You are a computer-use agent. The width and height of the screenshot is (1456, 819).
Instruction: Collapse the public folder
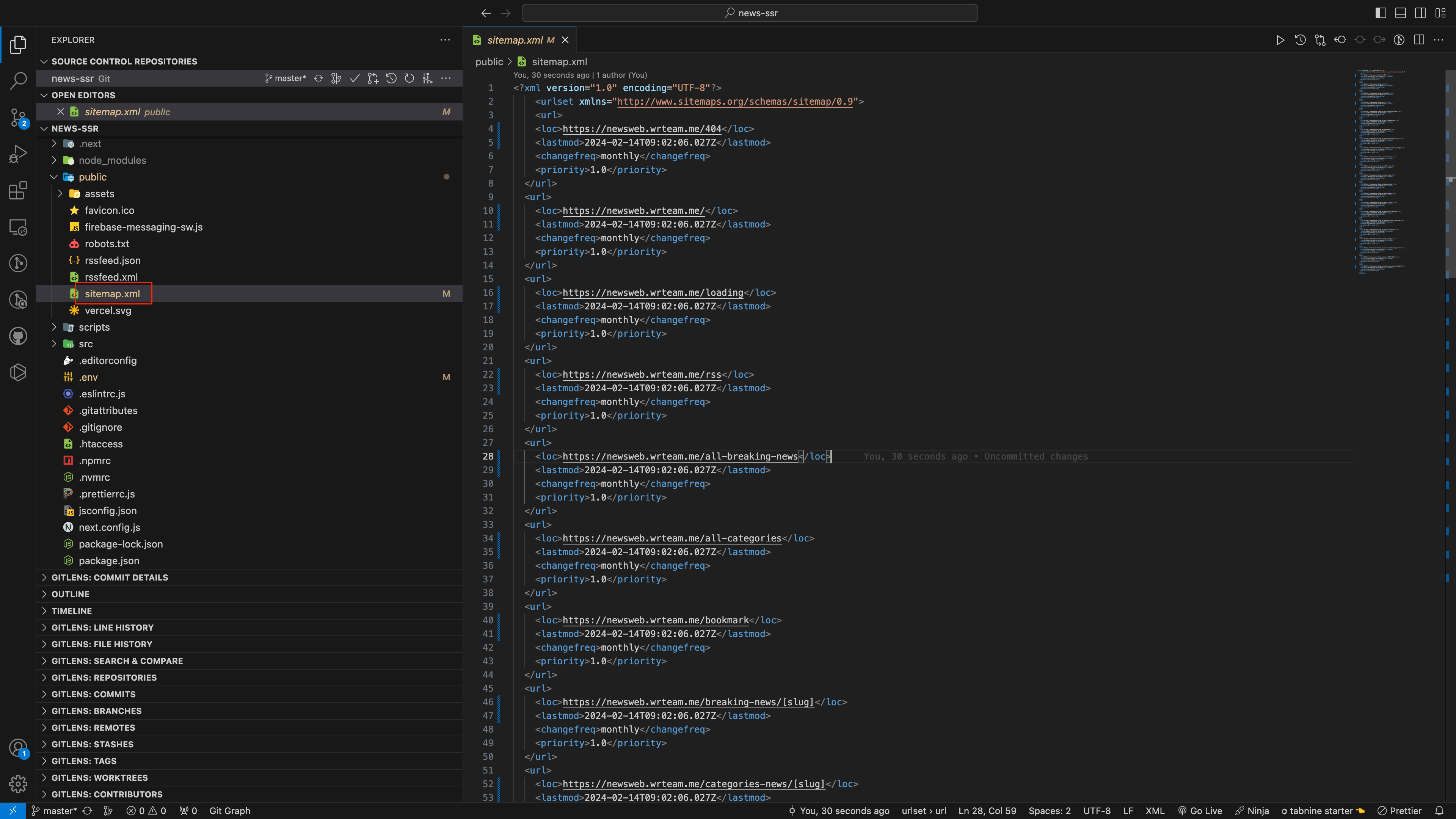coord(92,177)
